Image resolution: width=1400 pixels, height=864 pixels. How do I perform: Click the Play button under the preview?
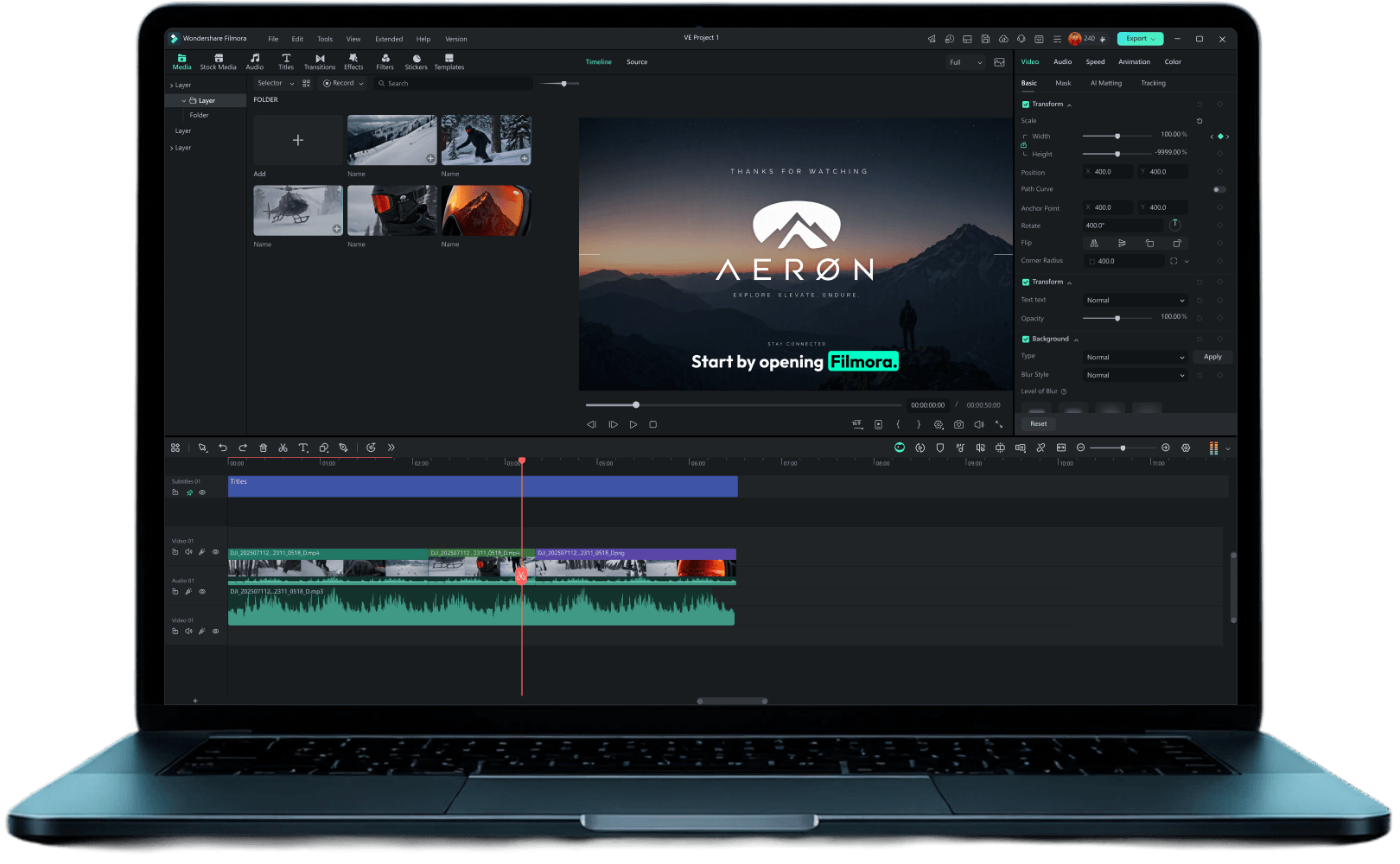[633, 424]
